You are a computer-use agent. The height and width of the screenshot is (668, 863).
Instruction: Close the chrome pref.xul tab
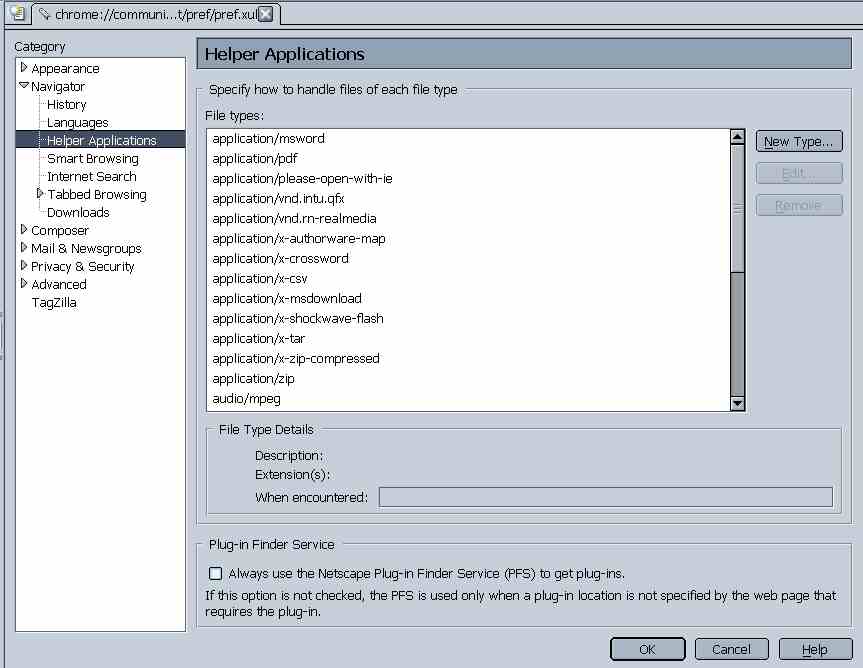pos(266,14)
